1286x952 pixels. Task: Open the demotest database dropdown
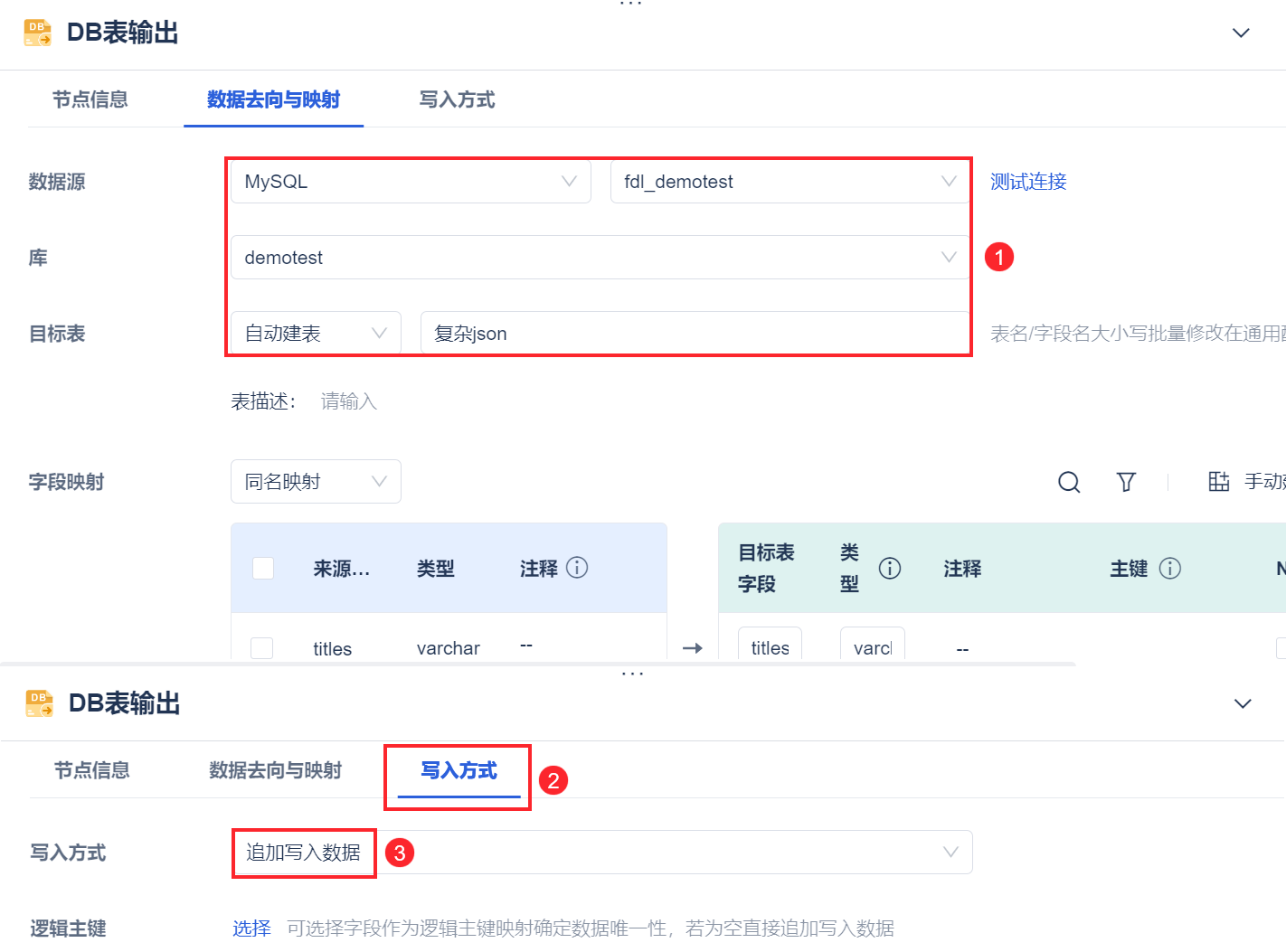click(600, 258)
